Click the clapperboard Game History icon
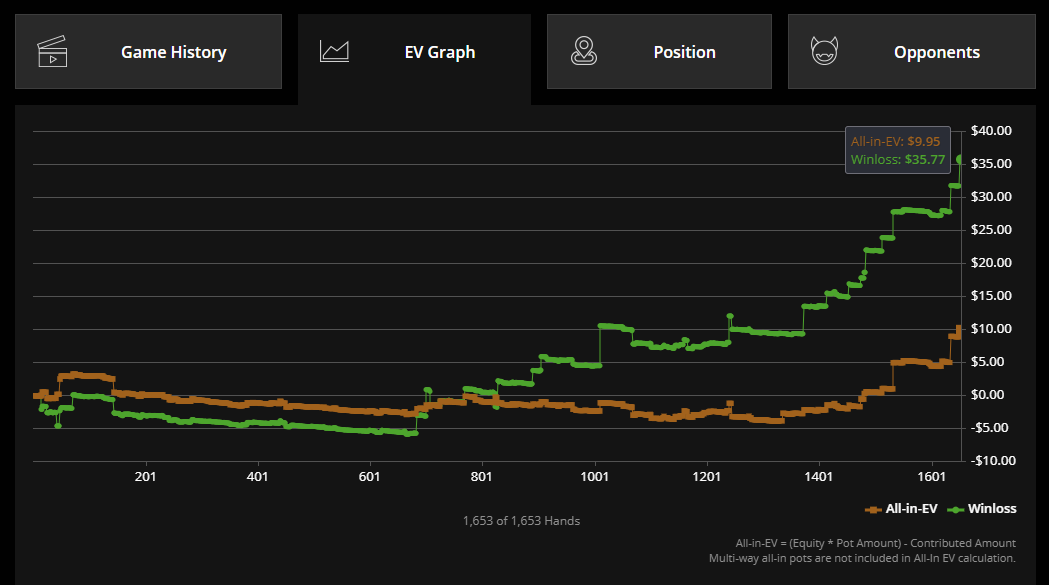This screenshot has width=1049, height=585. (52, 52)
